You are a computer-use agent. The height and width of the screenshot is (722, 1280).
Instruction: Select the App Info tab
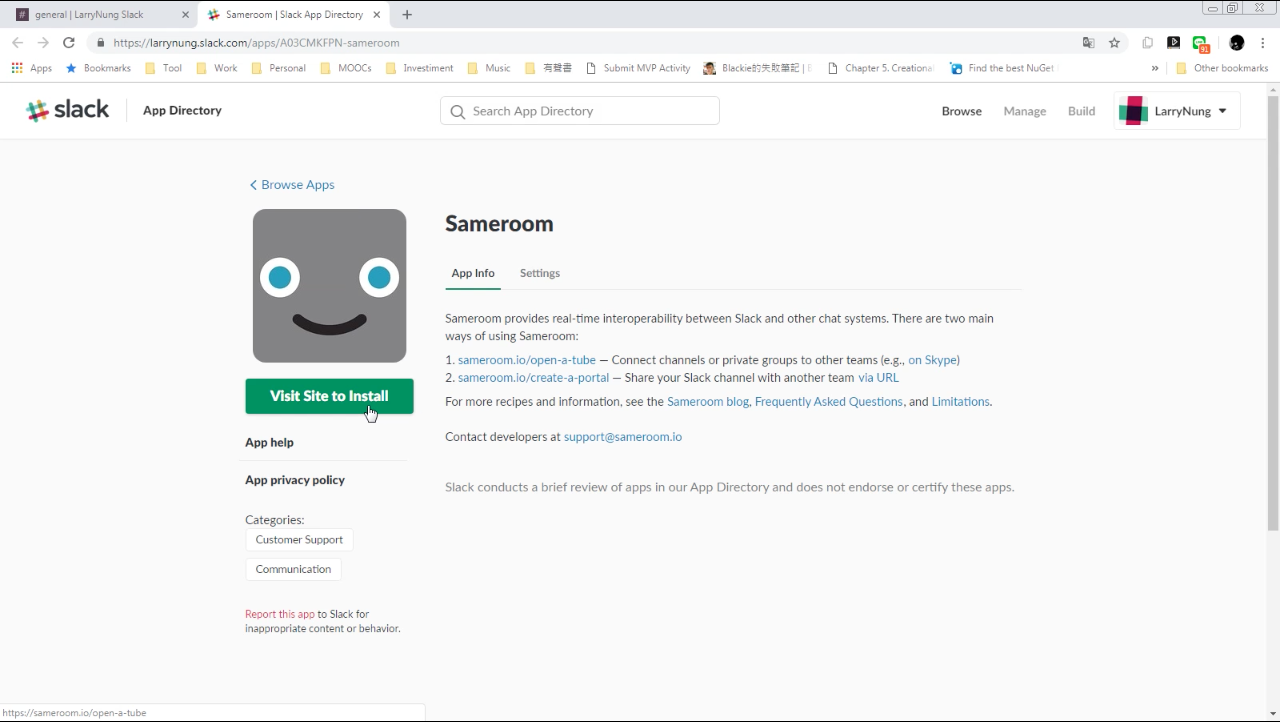(x=473, y=273)
